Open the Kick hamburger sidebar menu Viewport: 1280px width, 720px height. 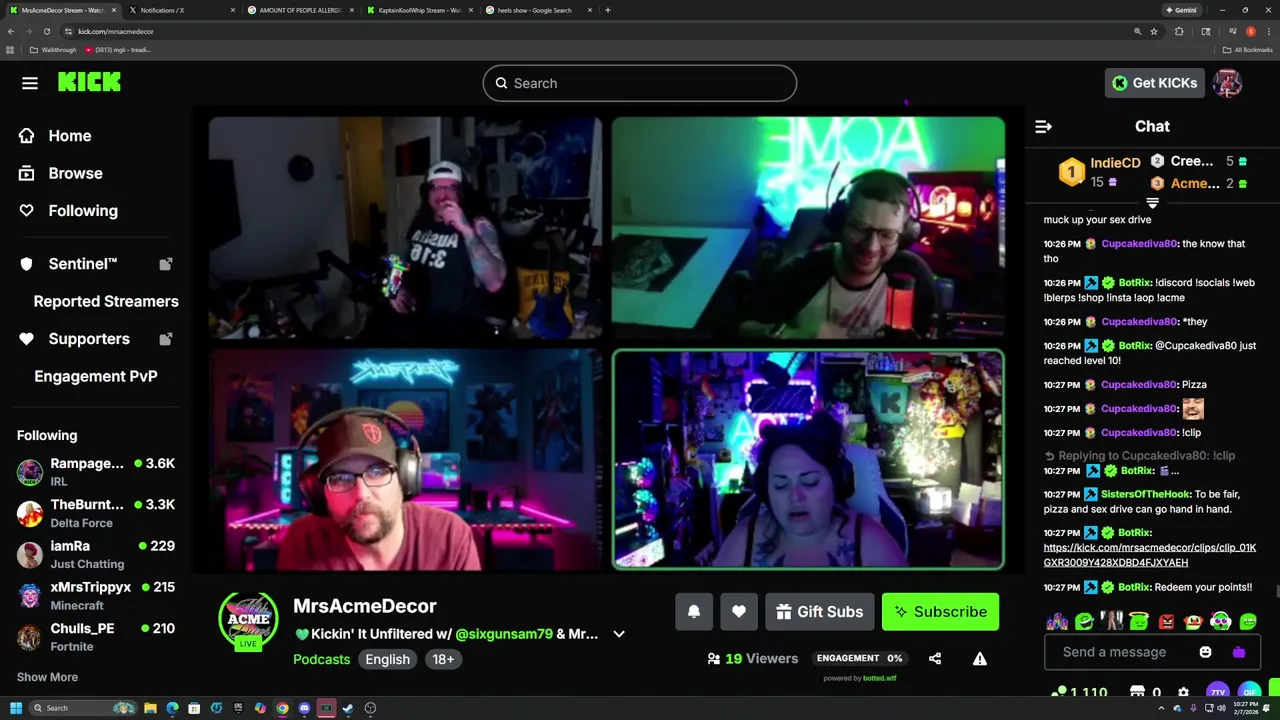click(x=30, y=83)
